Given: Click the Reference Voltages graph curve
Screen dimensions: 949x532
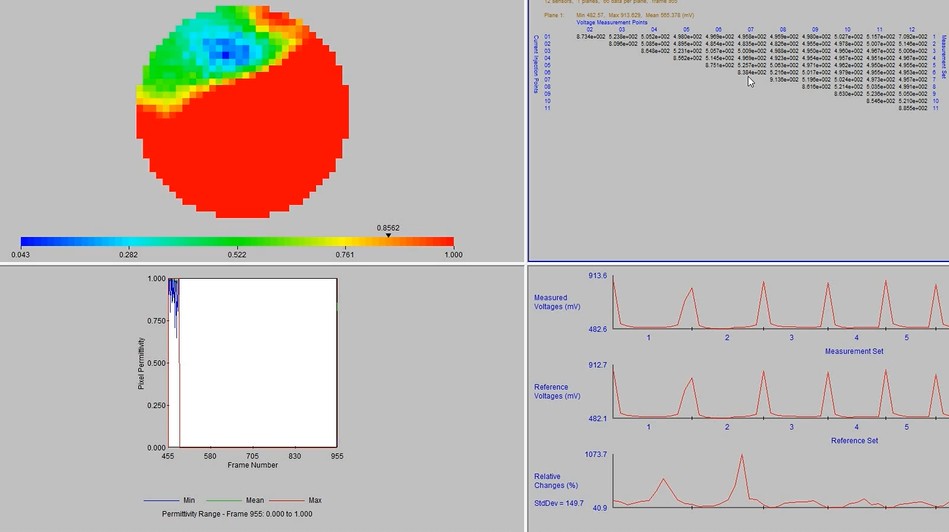Looking at the screenshot, I should 781,392.
